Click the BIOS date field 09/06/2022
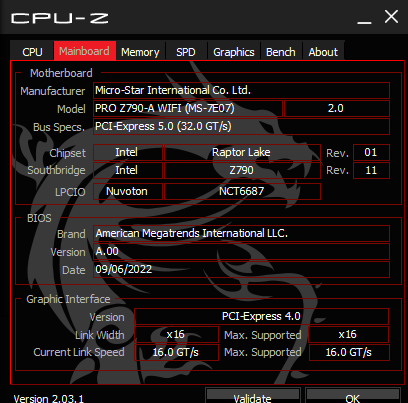This screenshot has width=408, height=403. tap(241, 269)
